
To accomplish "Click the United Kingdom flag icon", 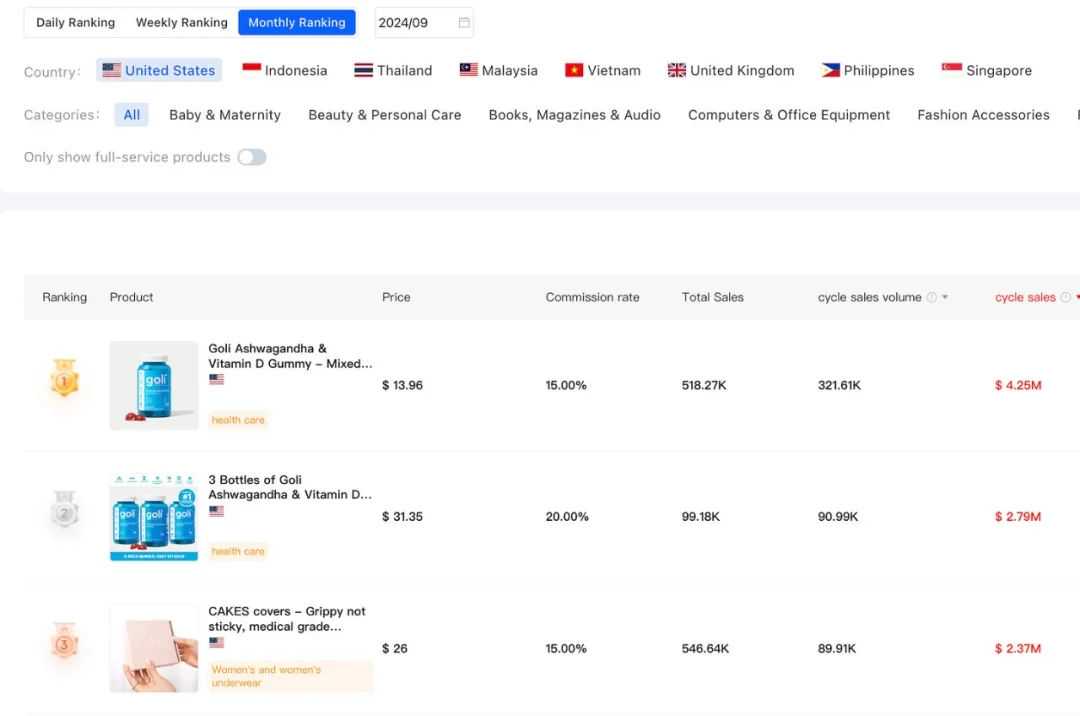I will (x=676, y=70).
